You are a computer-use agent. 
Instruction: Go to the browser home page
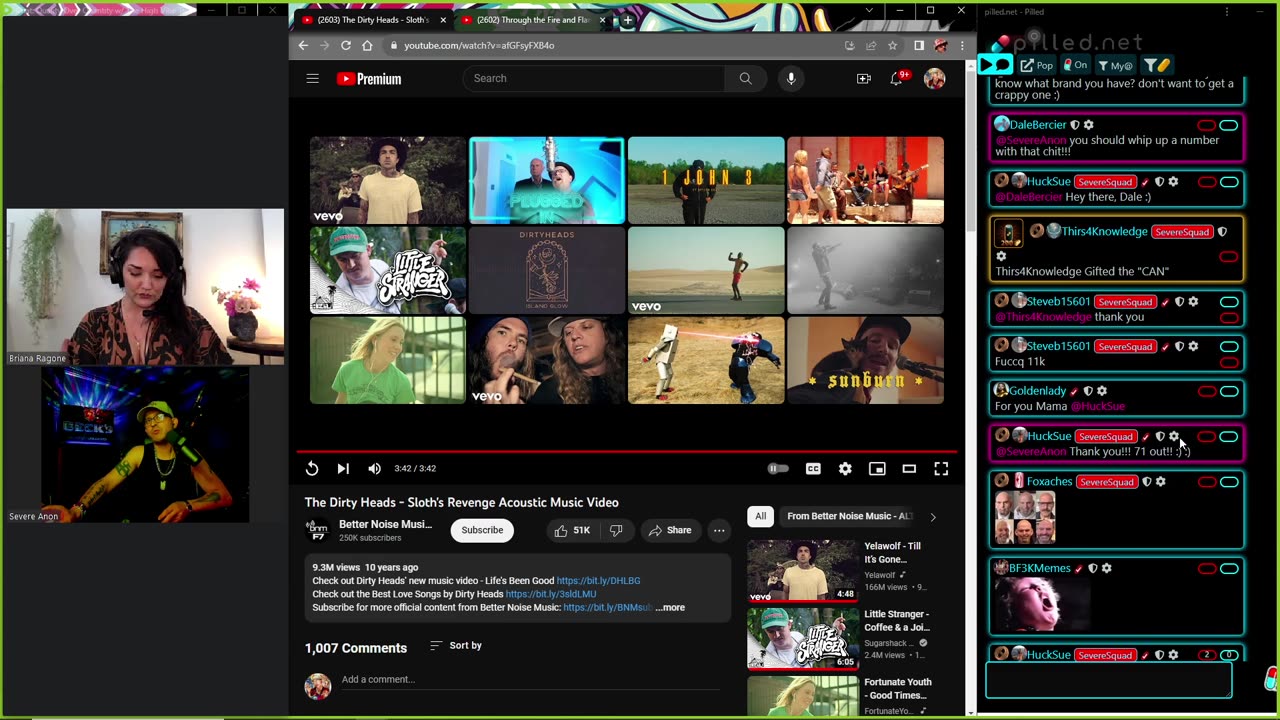click(x=367, y=45)
